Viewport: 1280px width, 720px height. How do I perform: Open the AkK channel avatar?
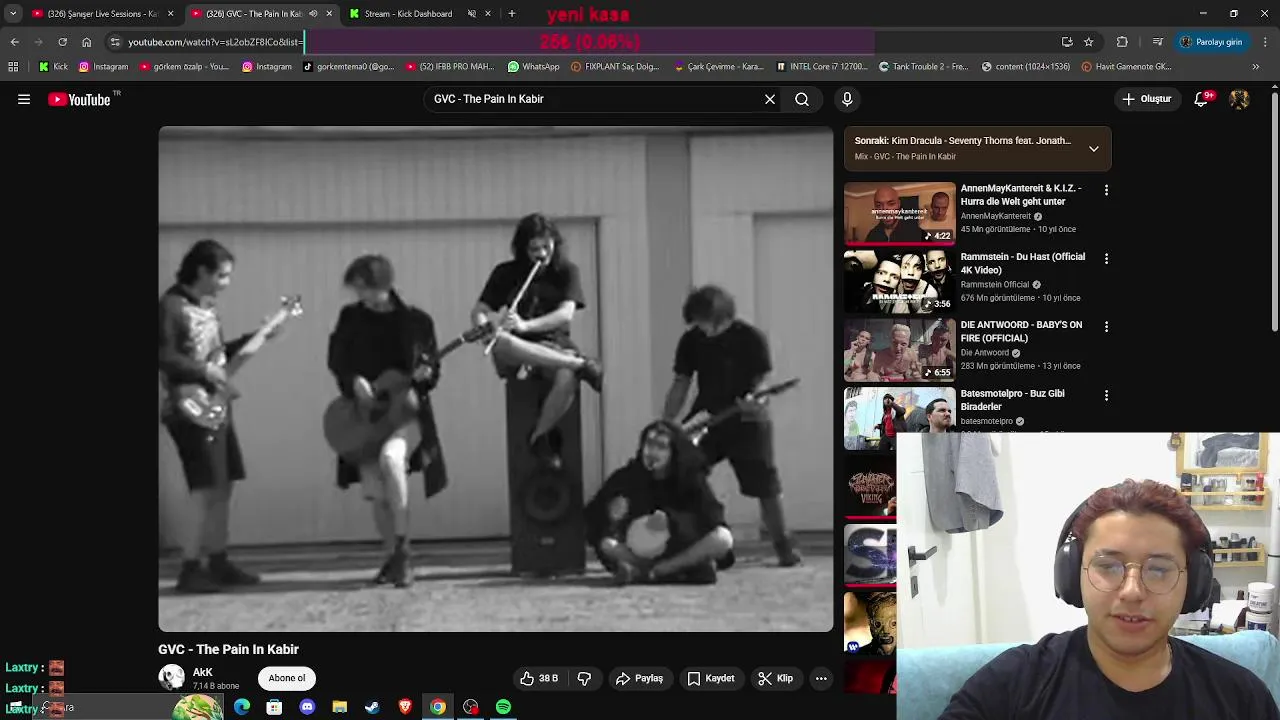(172, 678)
